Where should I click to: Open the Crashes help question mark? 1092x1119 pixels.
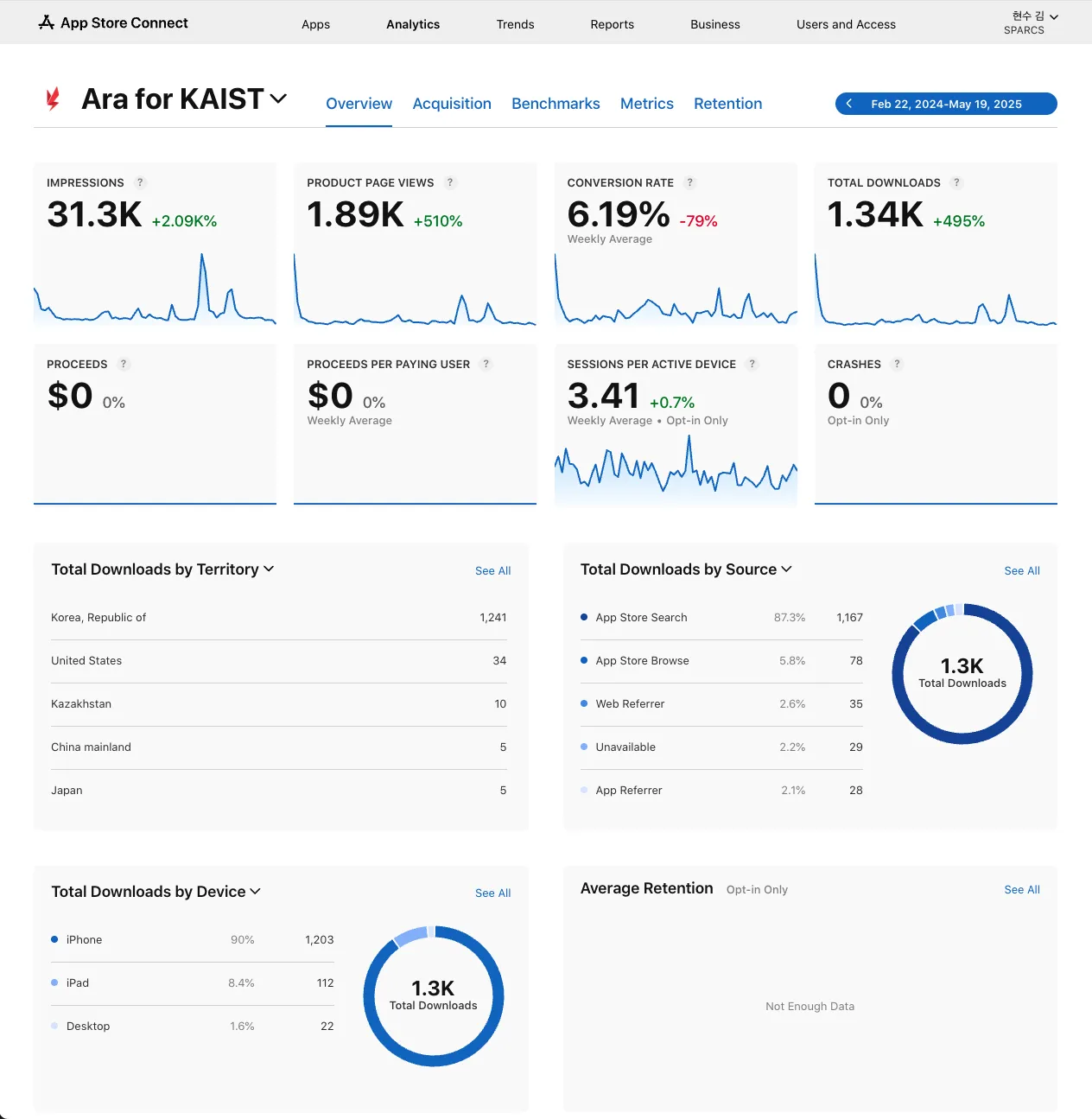pyautogui.click(x=897, y=364)
